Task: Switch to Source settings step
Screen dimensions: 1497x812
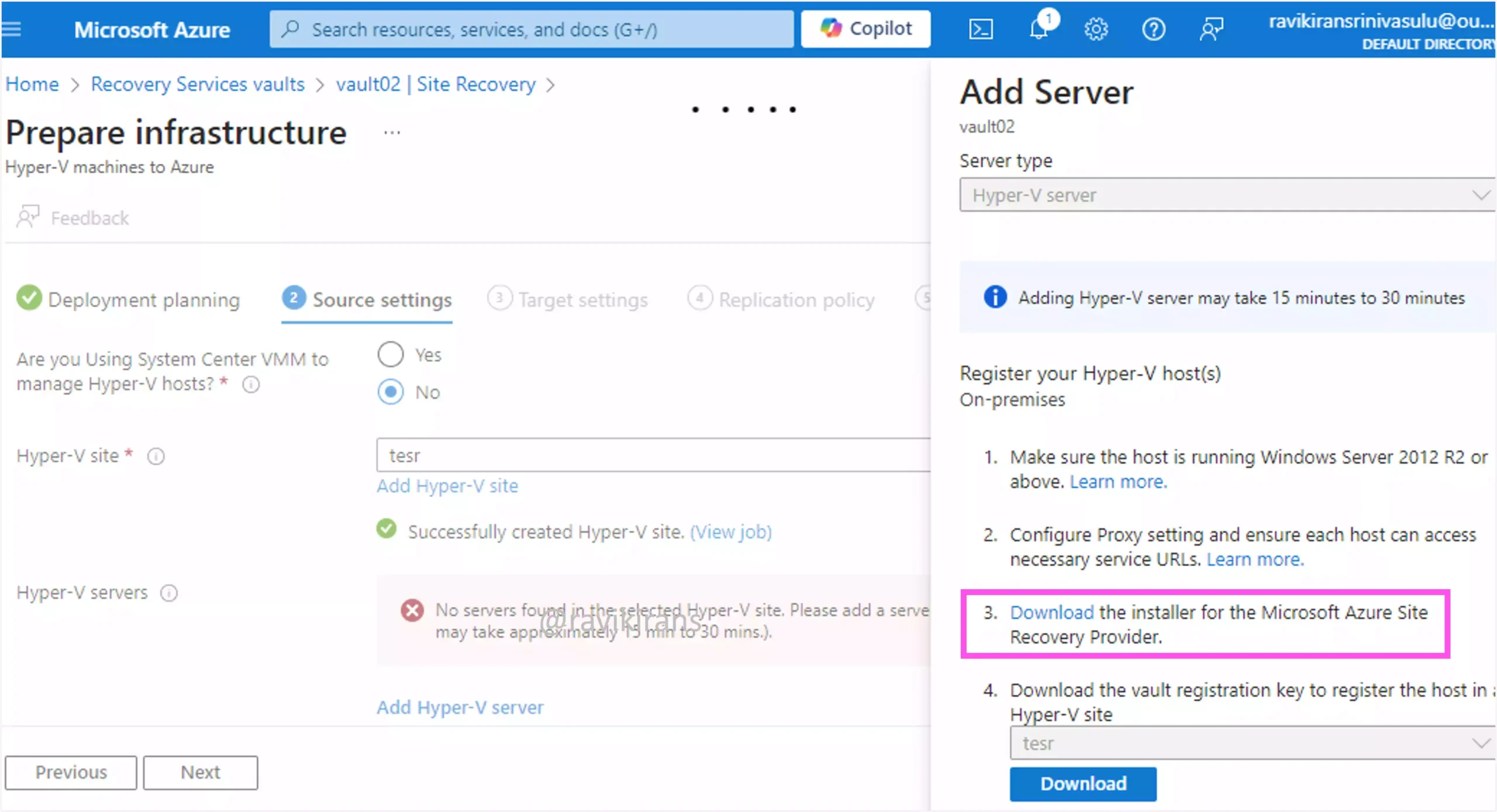Action: point(367,300)
